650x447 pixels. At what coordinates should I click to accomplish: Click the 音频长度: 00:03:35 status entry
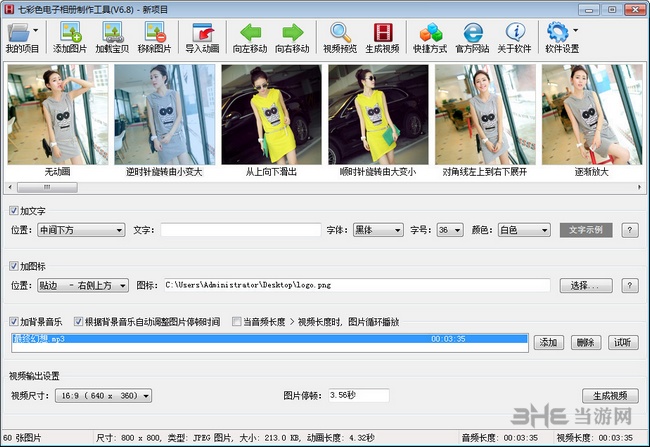click(500, 438)
